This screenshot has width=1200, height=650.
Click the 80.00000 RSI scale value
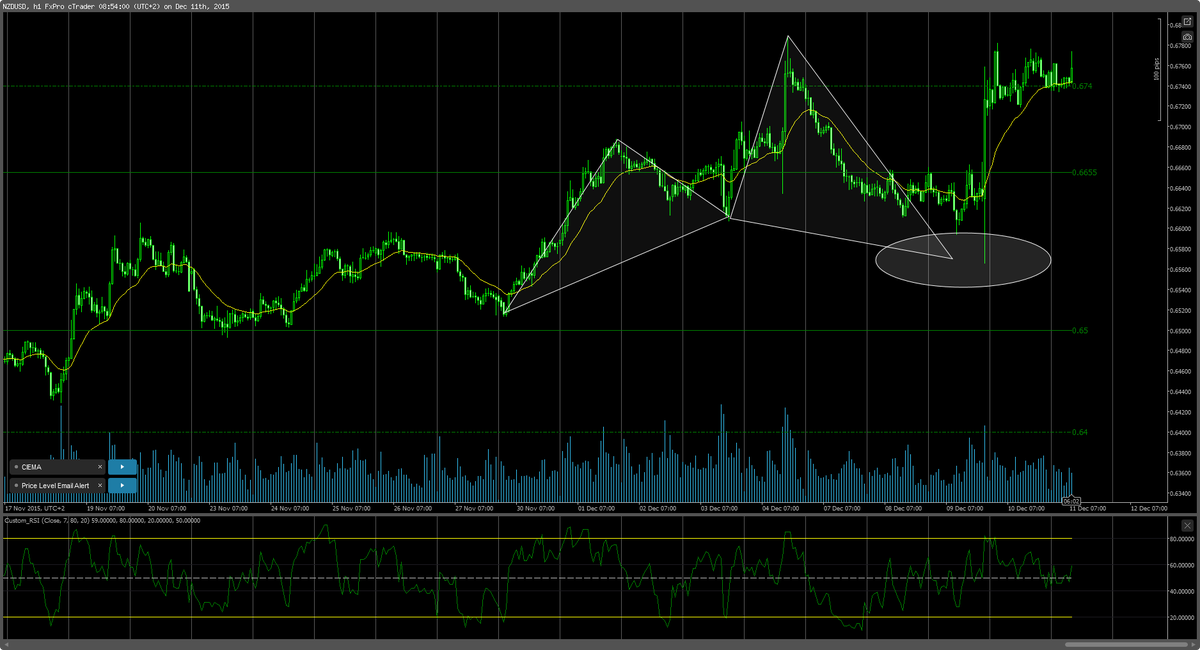(x=1182, y=539)
